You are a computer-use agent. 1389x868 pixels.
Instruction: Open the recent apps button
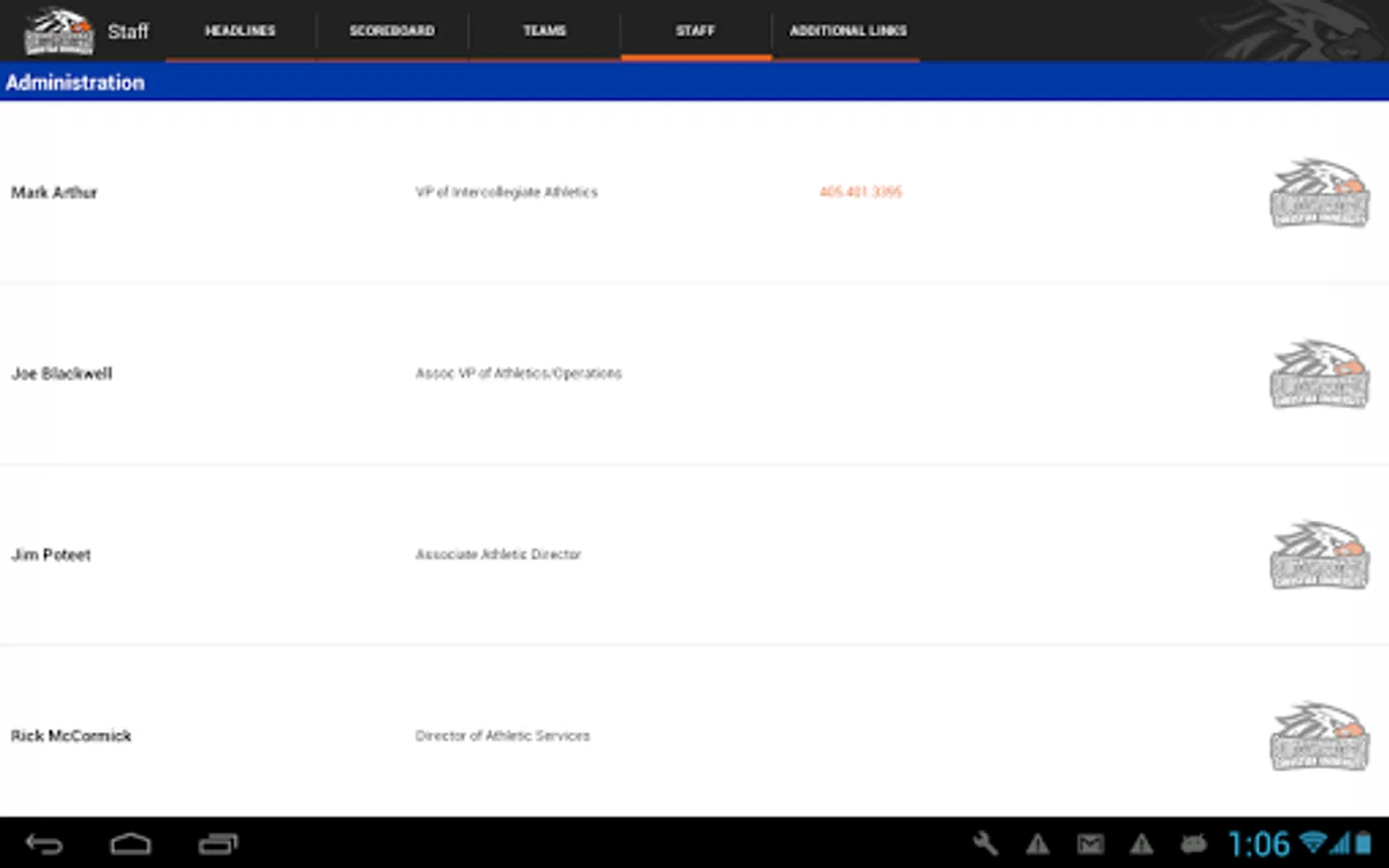click(x=218, y=845)
